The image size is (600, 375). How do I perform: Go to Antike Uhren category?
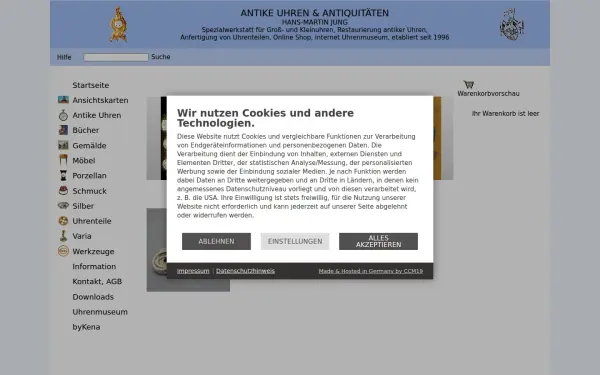(x=97, y=115)
